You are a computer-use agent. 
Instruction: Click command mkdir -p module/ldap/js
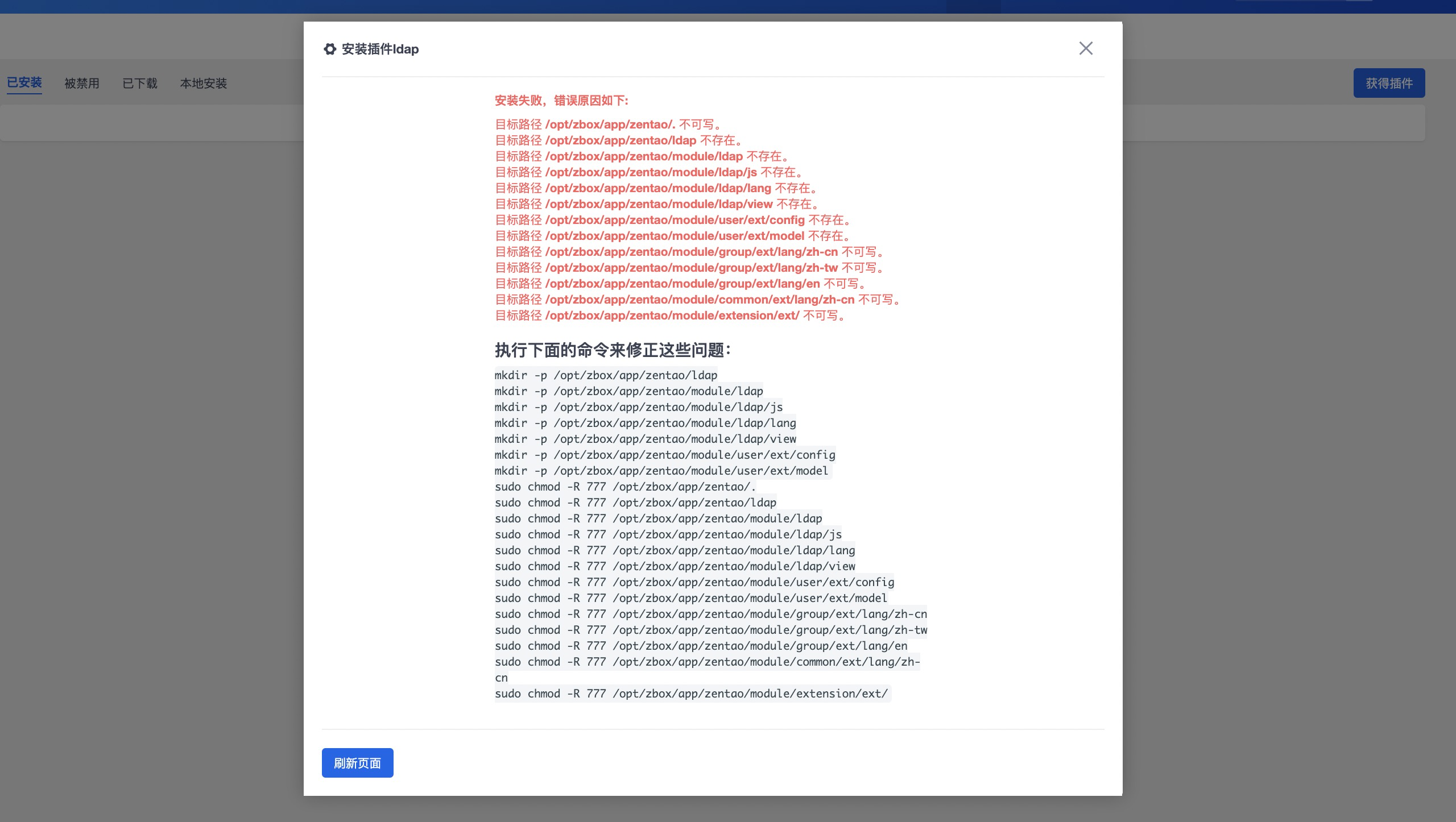[639, 407]
